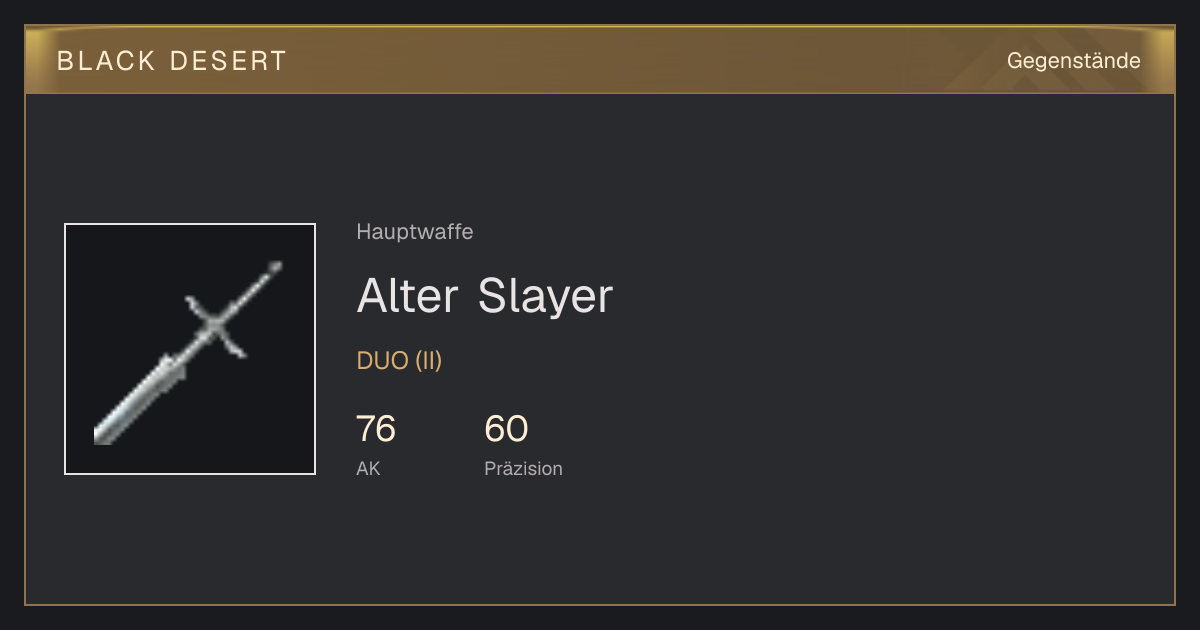Viewport: 1200px width, 630px height.
Task: Click the DUO (II) enhancement level
Action: pos(399,361)
